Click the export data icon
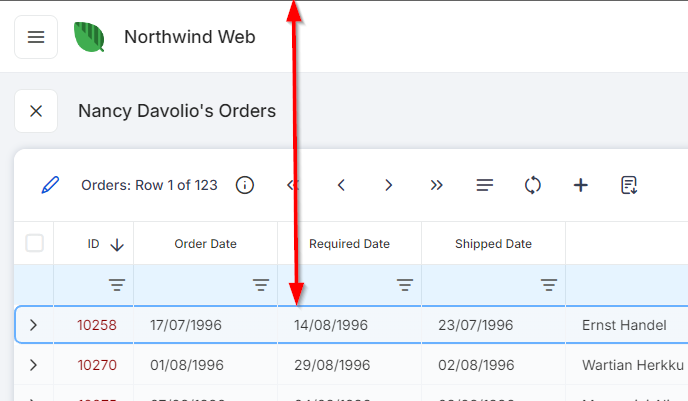Viewport: 688px width, 401px height. point(629,185)
